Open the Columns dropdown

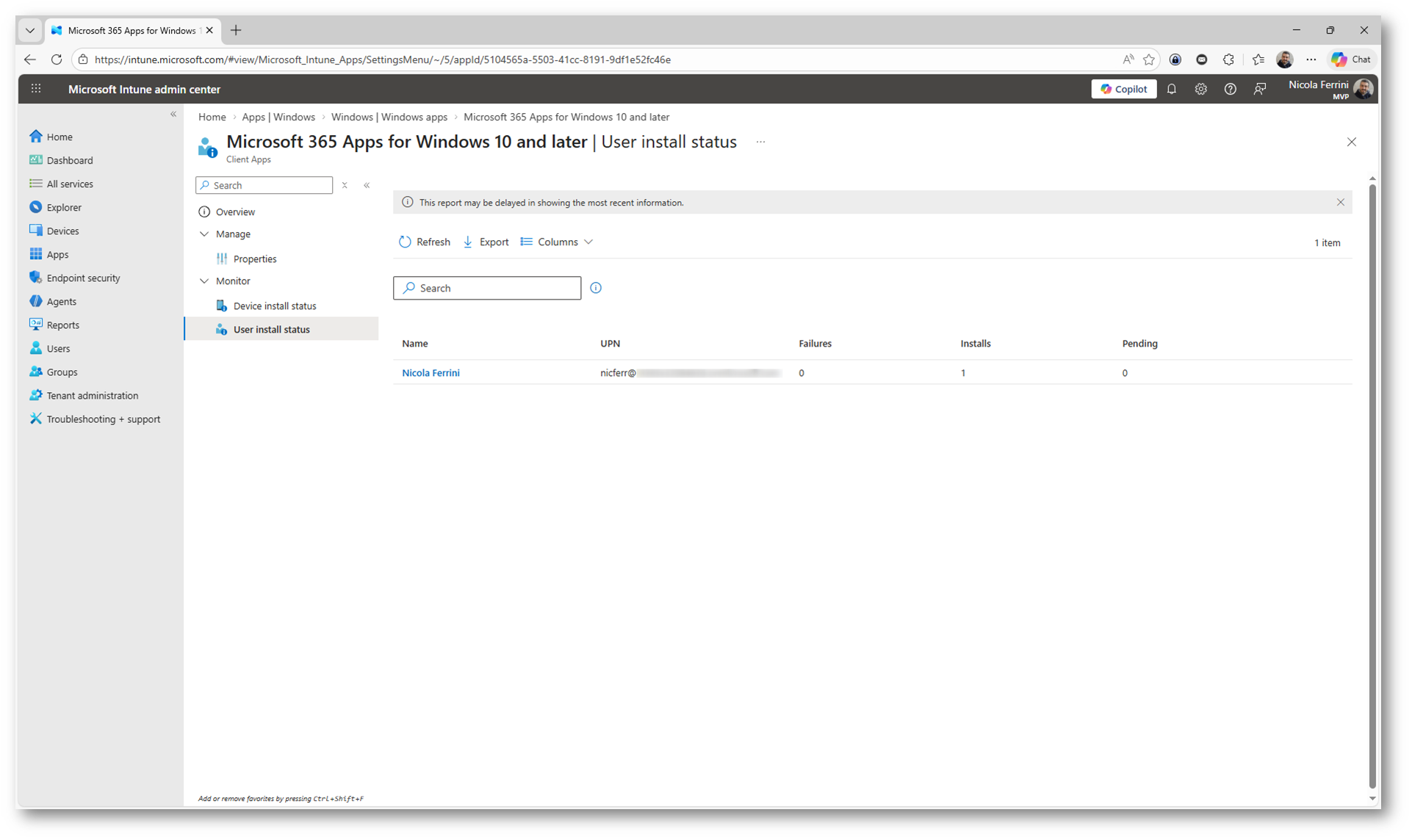tap(557, 242)
